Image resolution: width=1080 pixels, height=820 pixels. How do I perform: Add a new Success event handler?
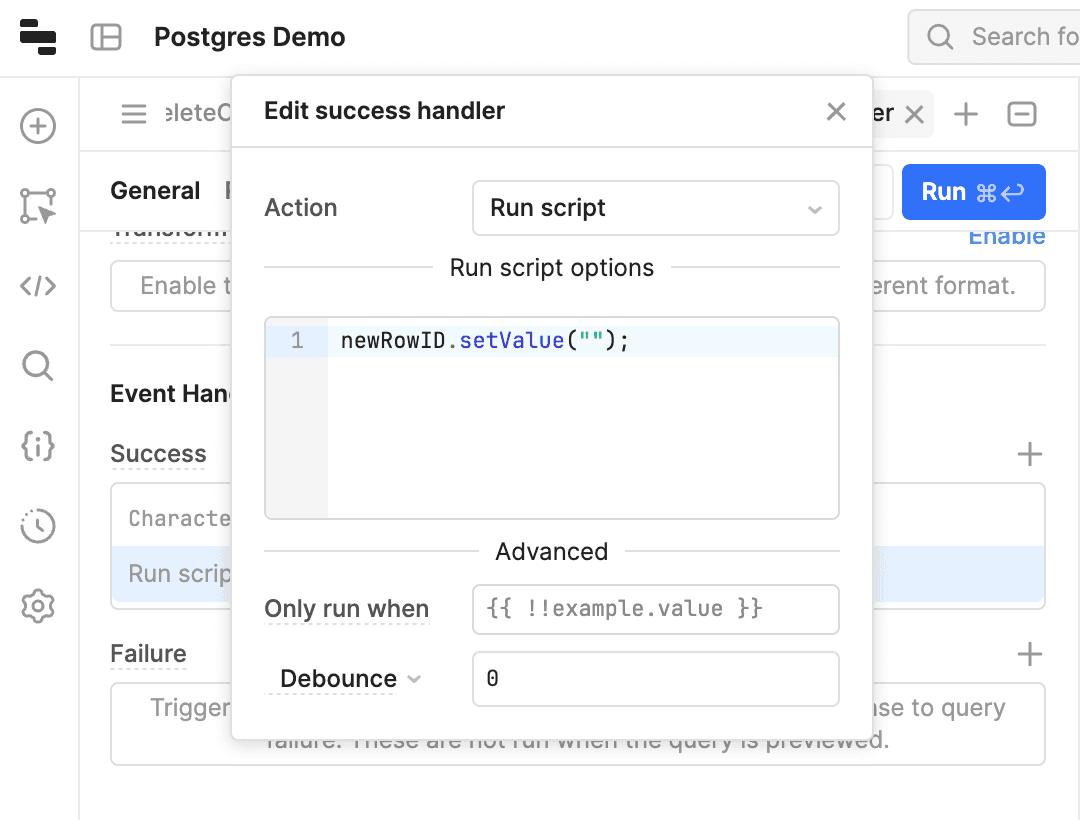click(x=1029, y=455)
